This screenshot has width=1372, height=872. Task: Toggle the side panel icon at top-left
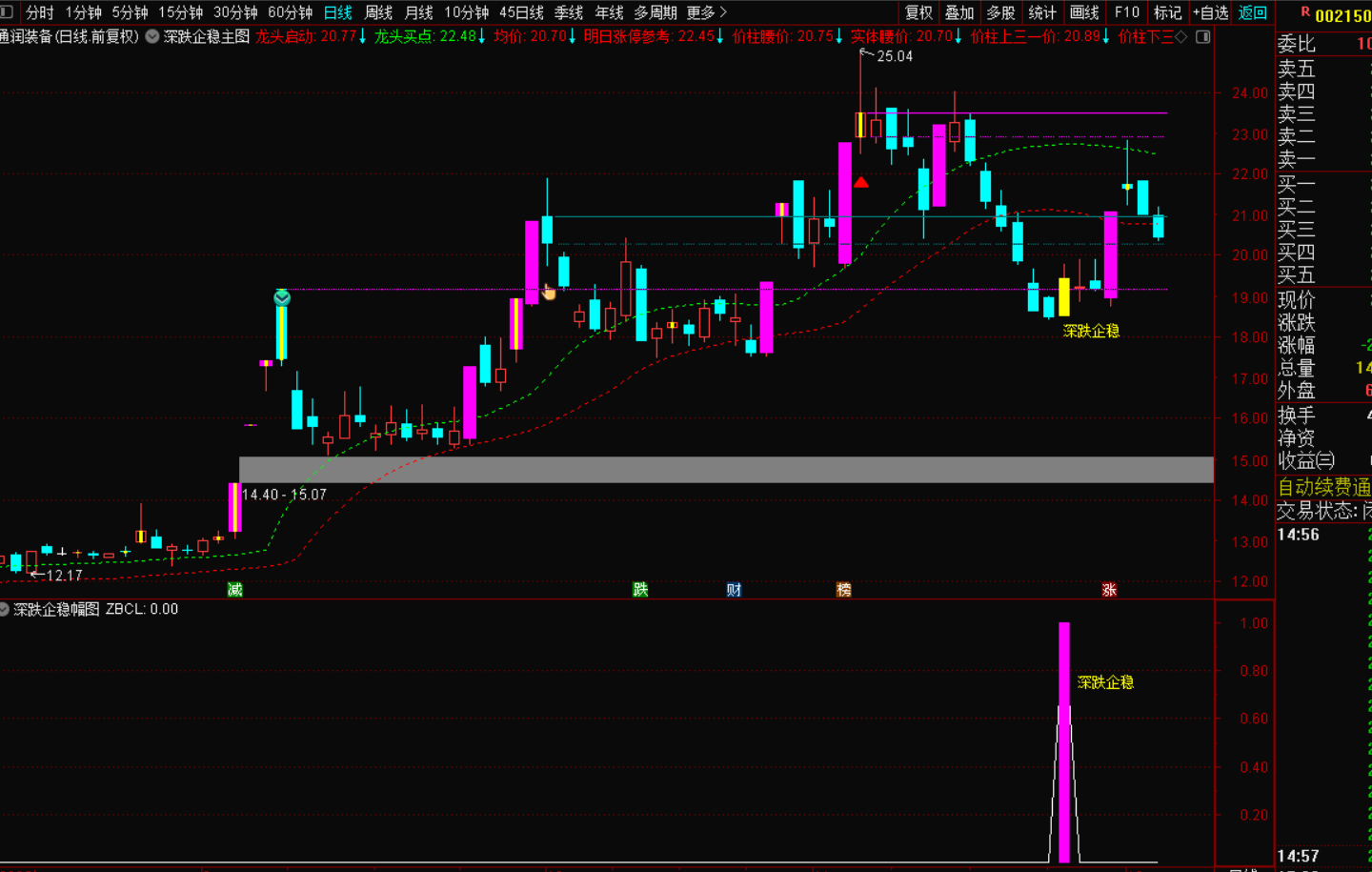click(8, 12)
